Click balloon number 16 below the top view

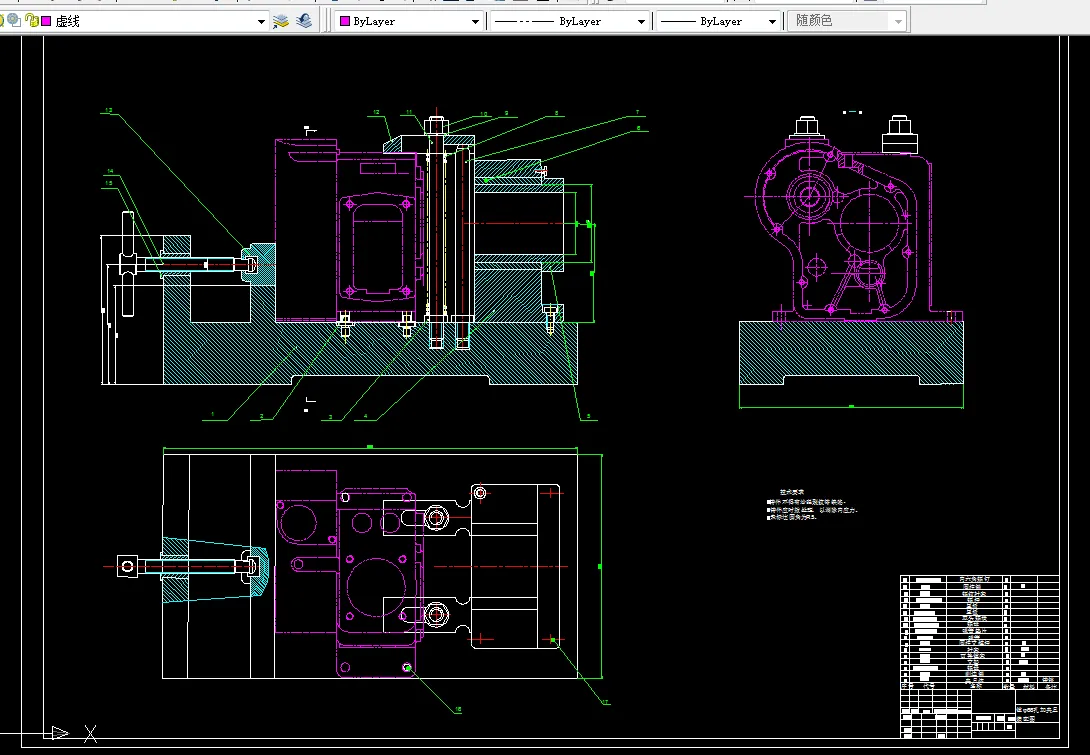click(458, 710)
